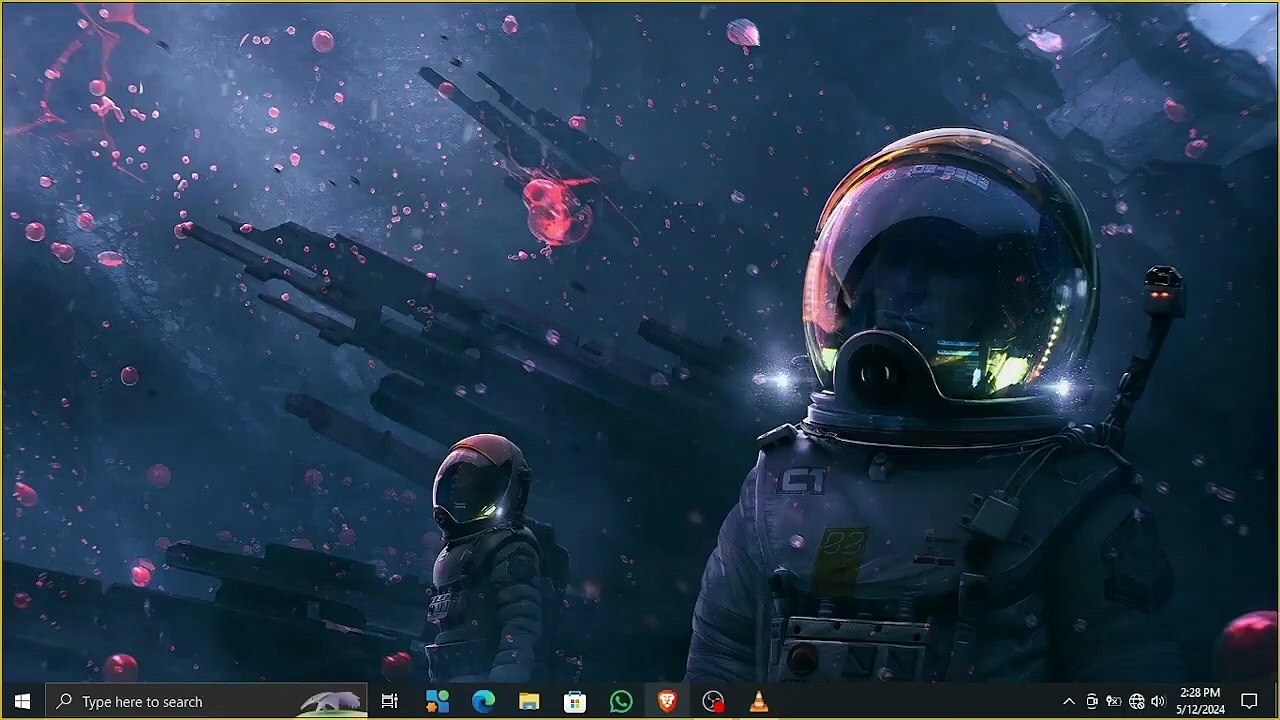Click the search highlights anteater image
Screen dimensions: 1280x720
332,702
